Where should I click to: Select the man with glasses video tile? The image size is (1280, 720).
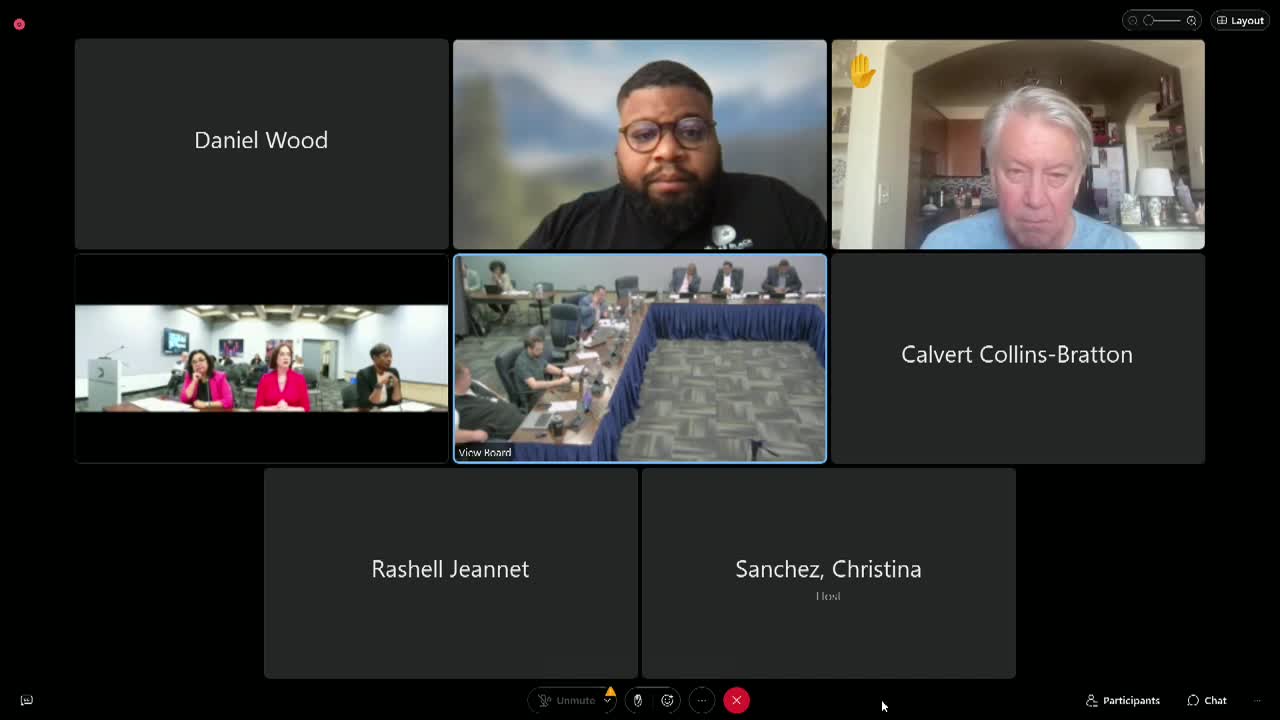point(640,144)
